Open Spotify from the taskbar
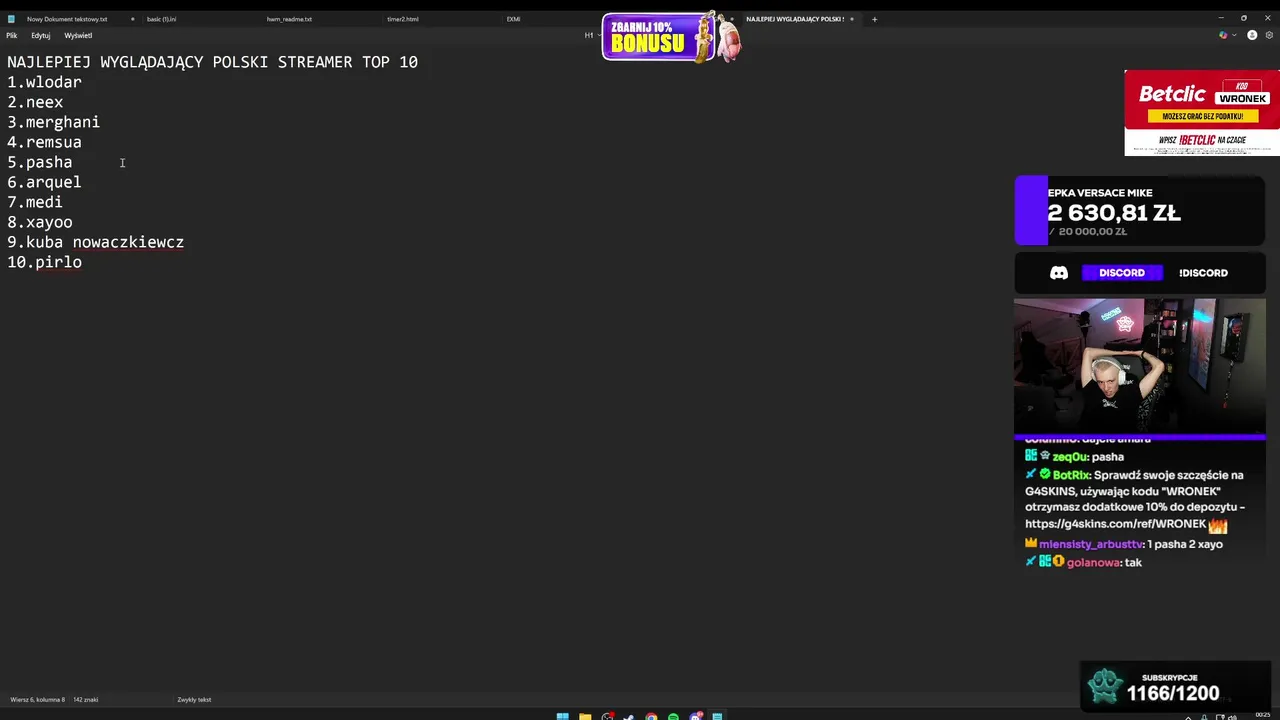 point(673,716)
